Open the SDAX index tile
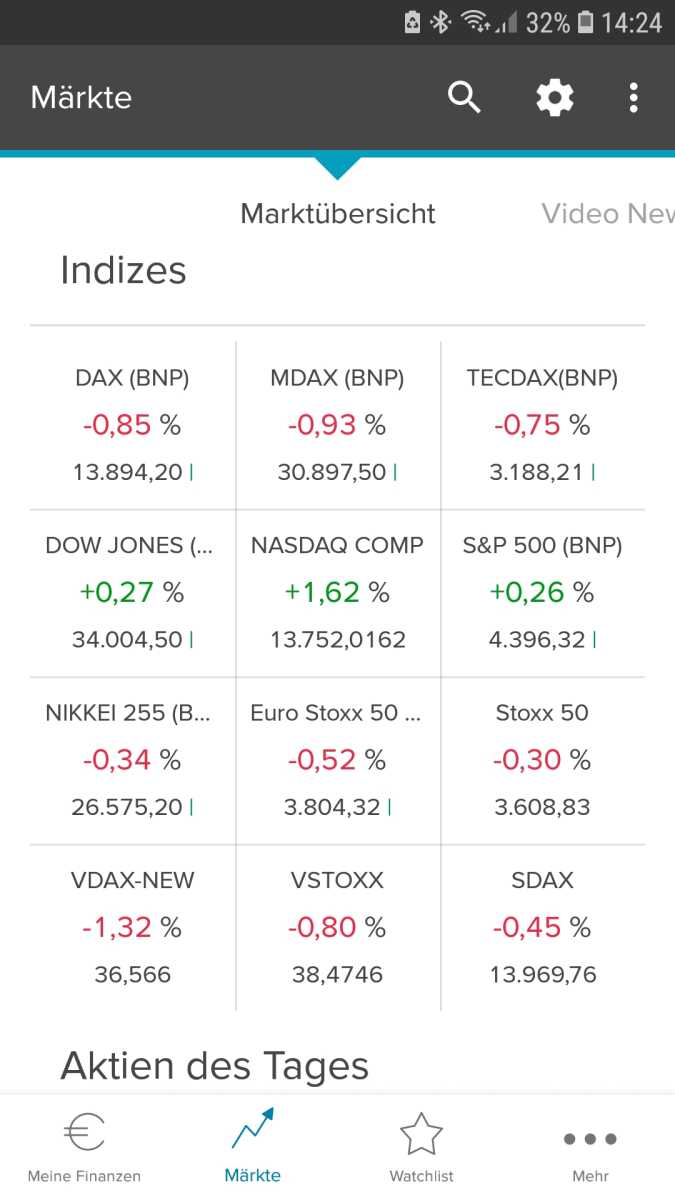 pos(542,928)
